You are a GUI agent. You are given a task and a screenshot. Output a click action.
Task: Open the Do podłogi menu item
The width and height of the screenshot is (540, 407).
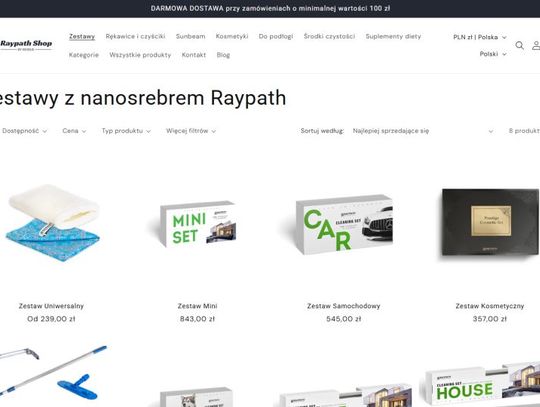(x=276, y=36)
